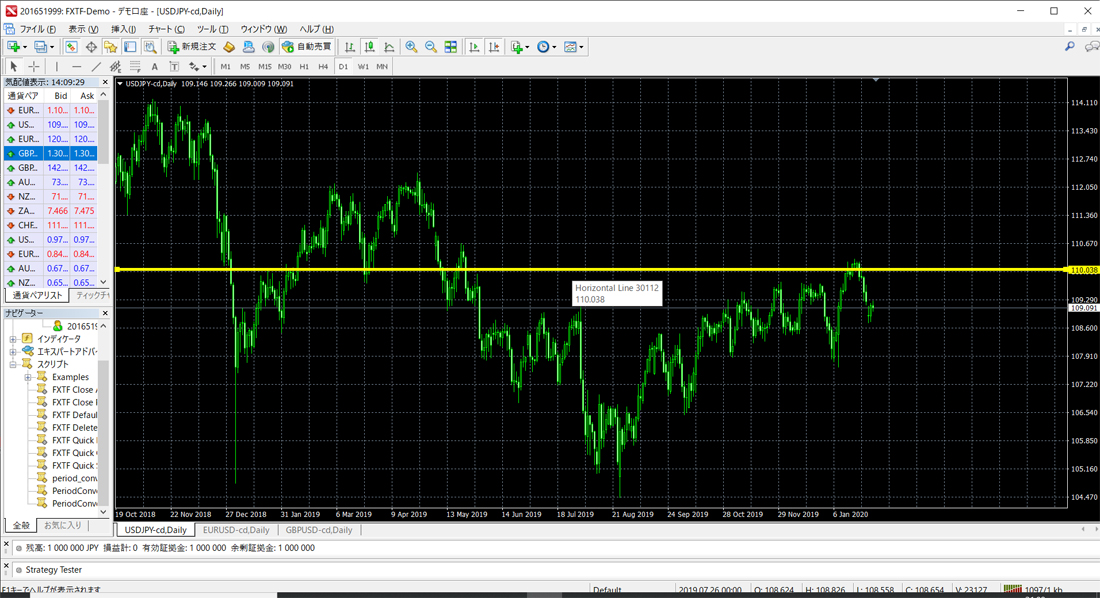
Task: Expand Examples folder node
Action: pyautogui.click(x=28, y=377)
